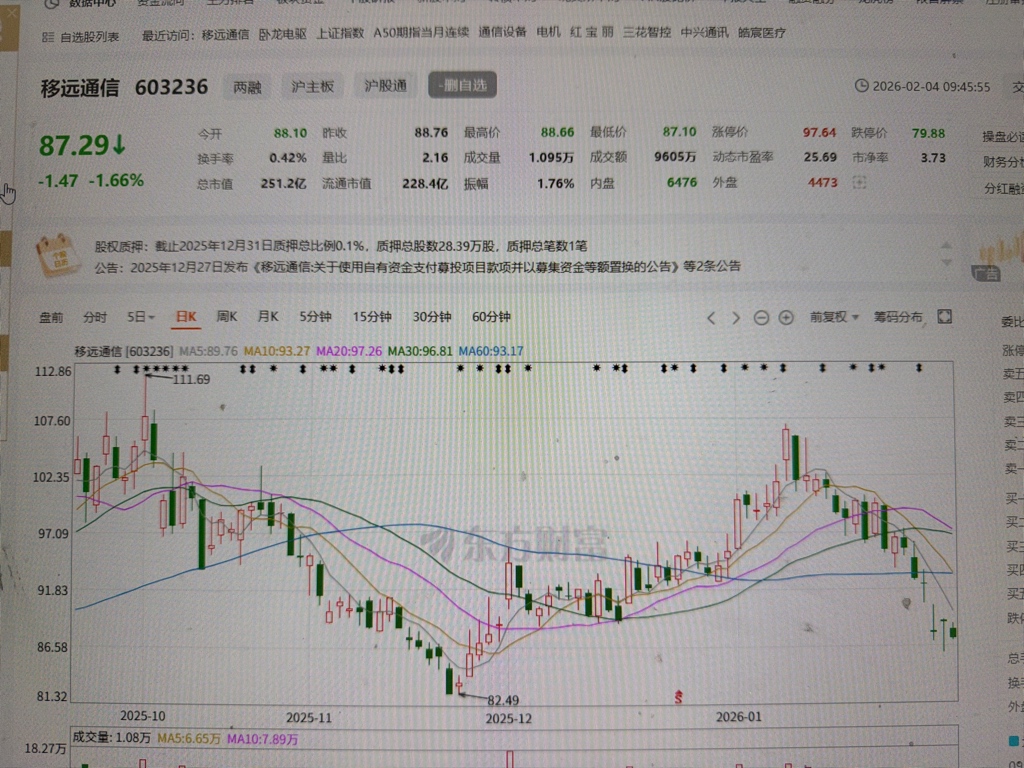Image resolution: width=1024 pixels, height=768 pixels.
Task: Open recently visited 中兴通讯 link
Action: coord(705,32)
